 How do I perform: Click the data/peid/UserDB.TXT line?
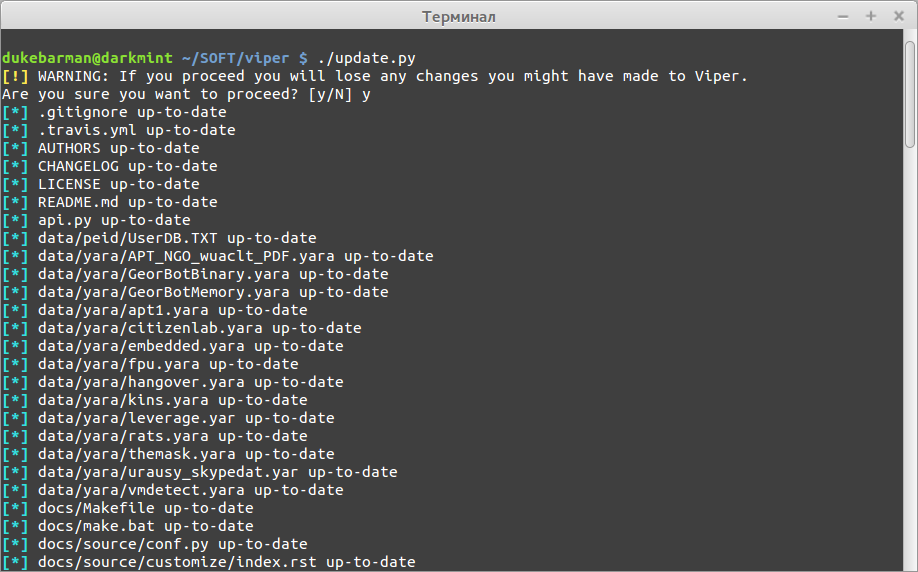(x=177, y=238)
